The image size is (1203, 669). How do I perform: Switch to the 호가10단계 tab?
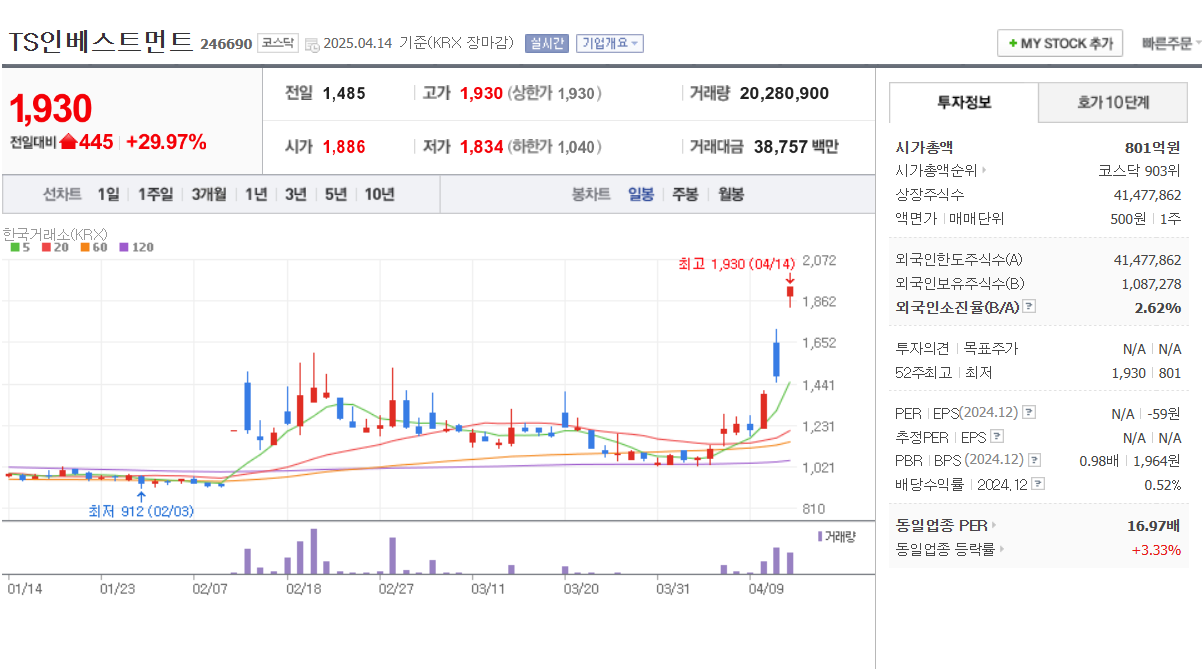(1113, 102)
